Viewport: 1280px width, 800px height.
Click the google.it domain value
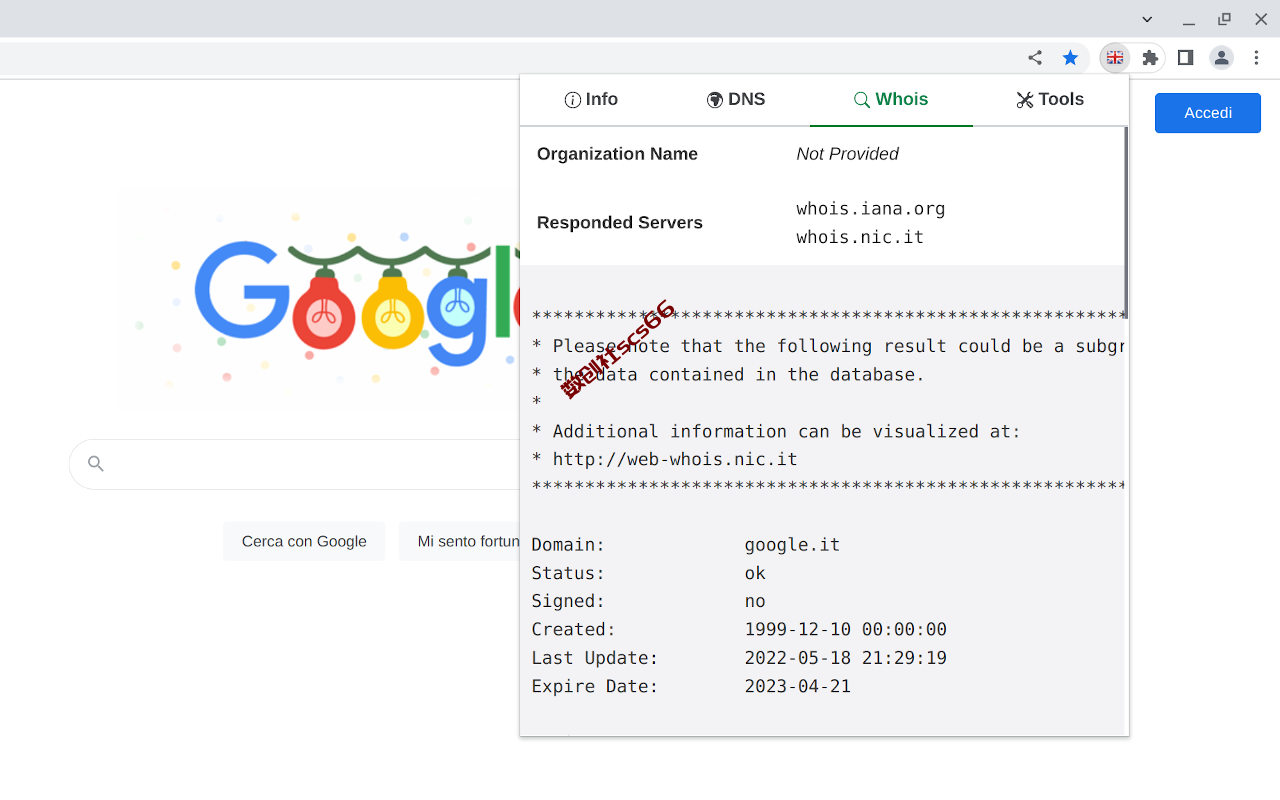coord(792,545)
